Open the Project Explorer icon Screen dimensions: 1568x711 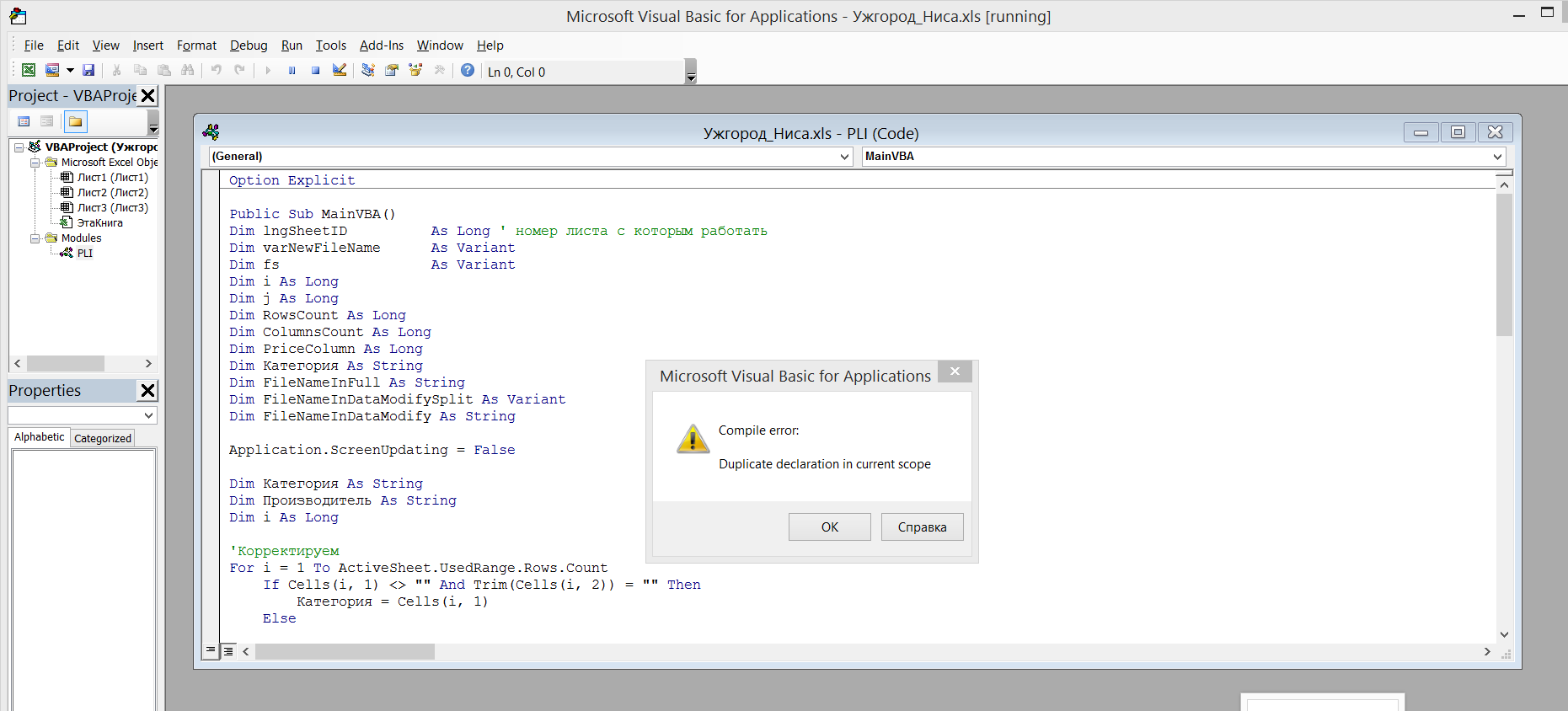(368, 71)
